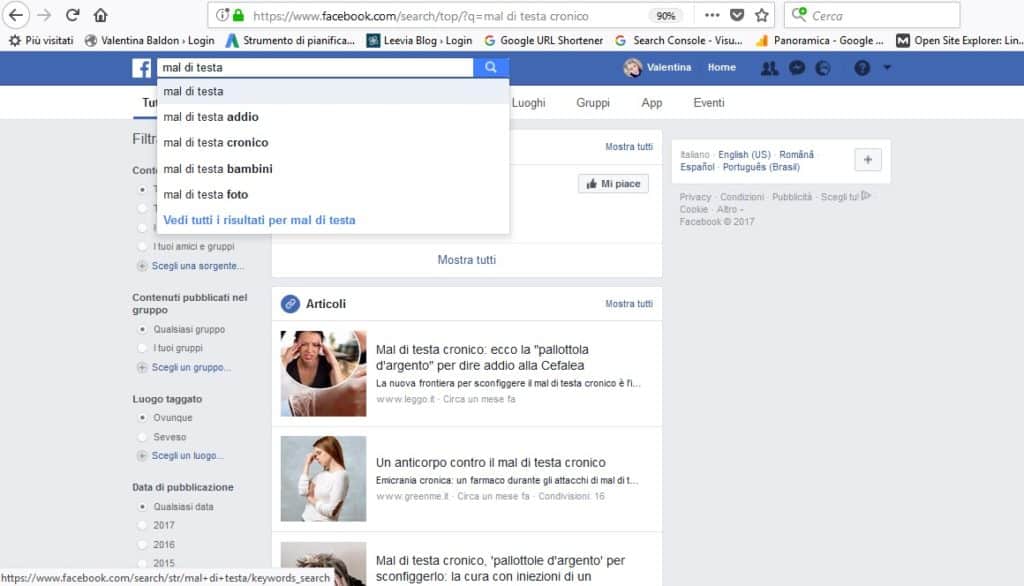Select the 'Seveso' location option

click(142, 437)
